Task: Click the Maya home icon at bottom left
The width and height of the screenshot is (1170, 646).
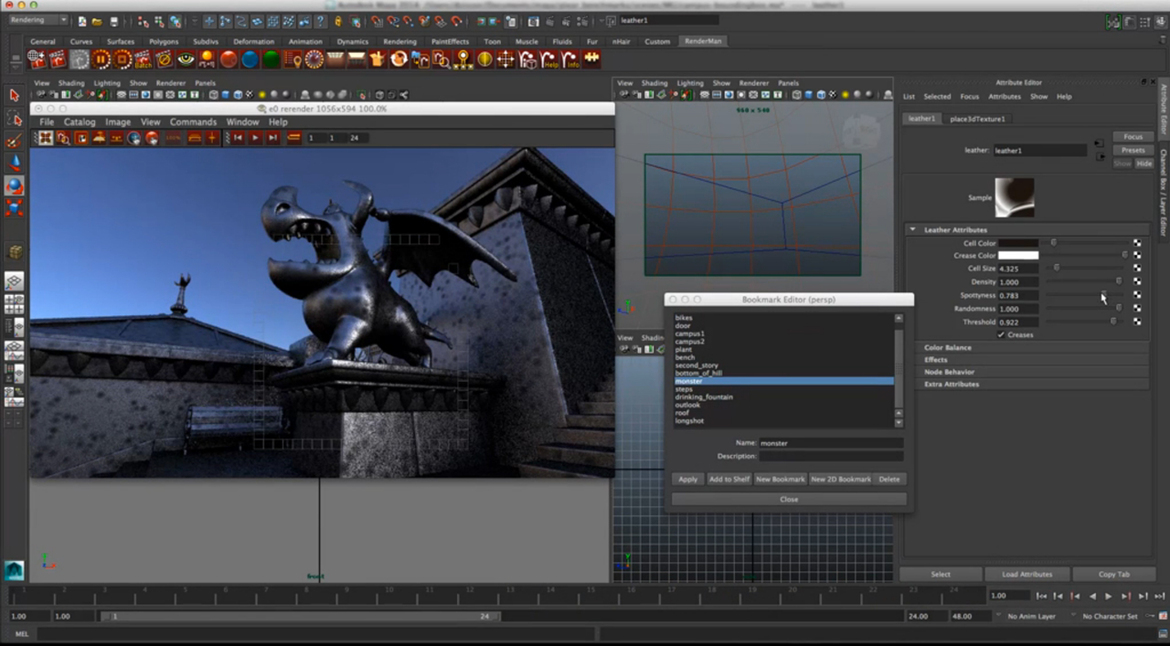Action: coord(14,570)
